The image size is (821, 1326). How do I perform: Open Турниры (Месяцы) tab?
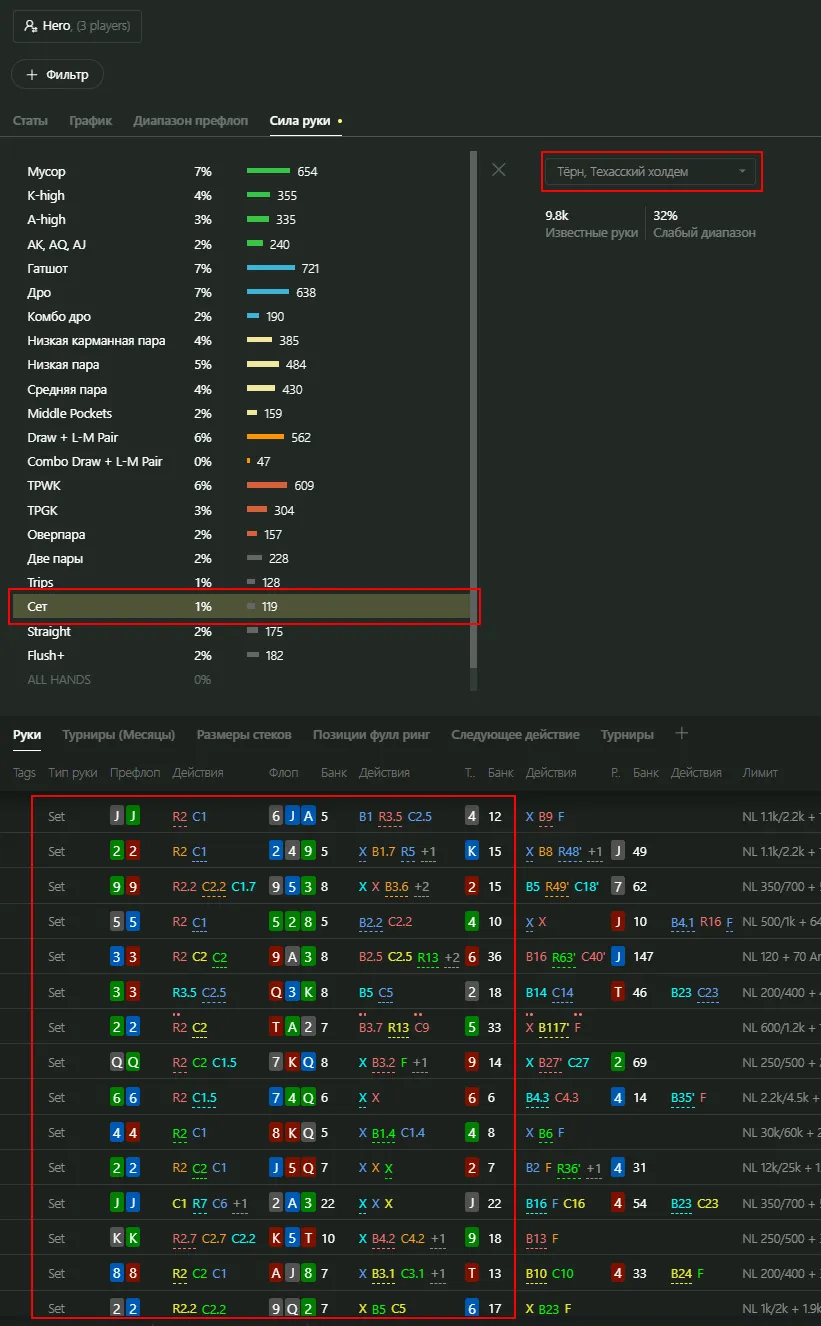coord(118,735)
